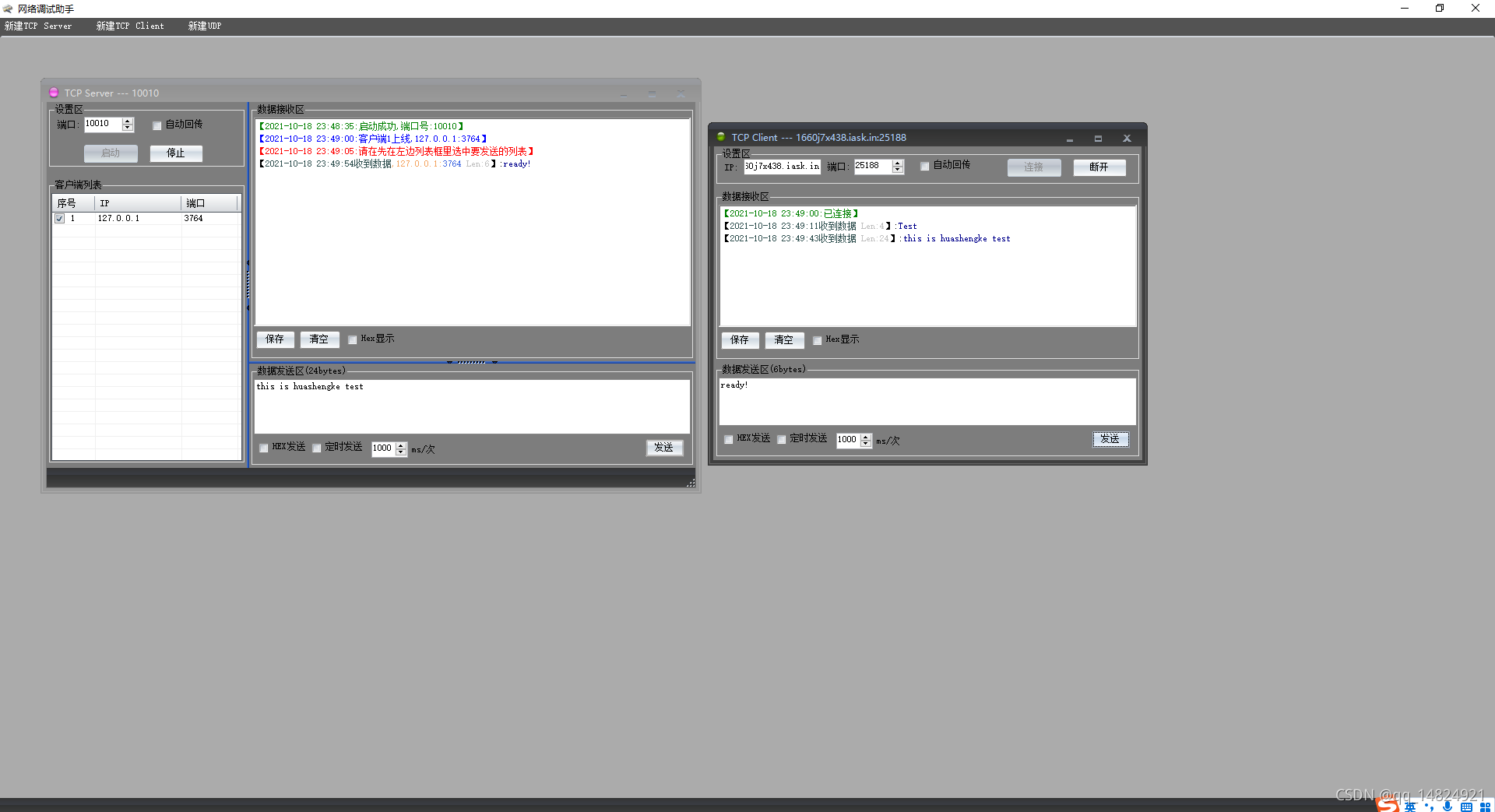Screen dimensions: 1495x812
Task: Increase TCP Server send interval up arrow
Action: coord(401,445)
